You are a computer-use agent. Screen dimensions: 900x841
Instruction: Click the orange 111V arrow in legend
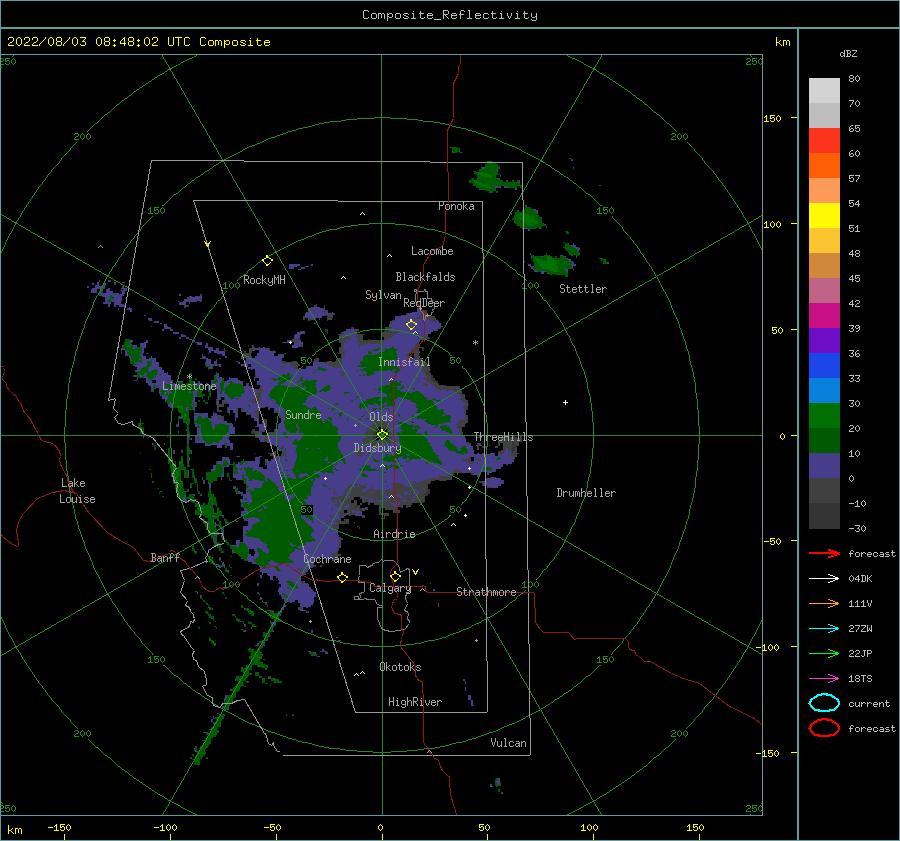(824, 603)
